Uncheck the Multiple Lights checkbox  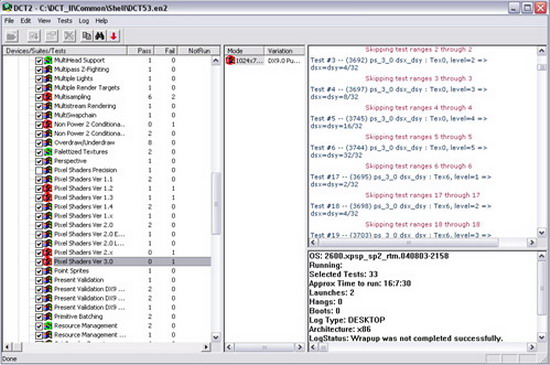[x=39, y=79]
